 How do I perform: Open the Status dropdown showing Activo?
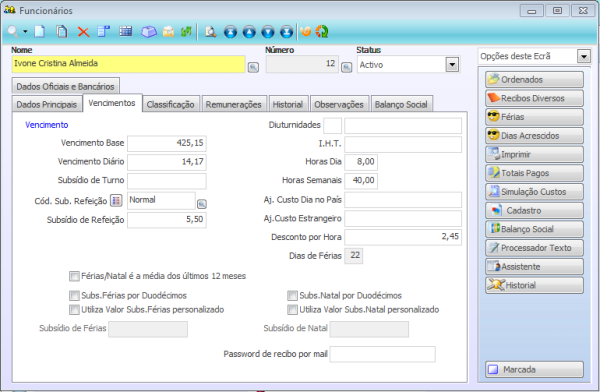[x=452, y=64]
